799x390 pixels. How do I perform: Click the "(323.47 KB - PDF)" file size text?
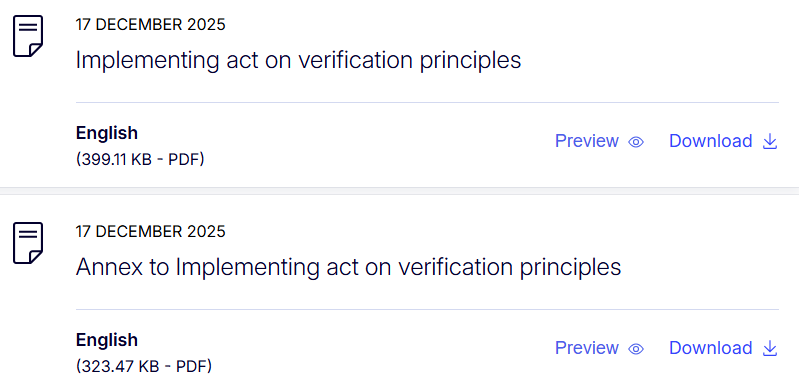tap(144, 366)
